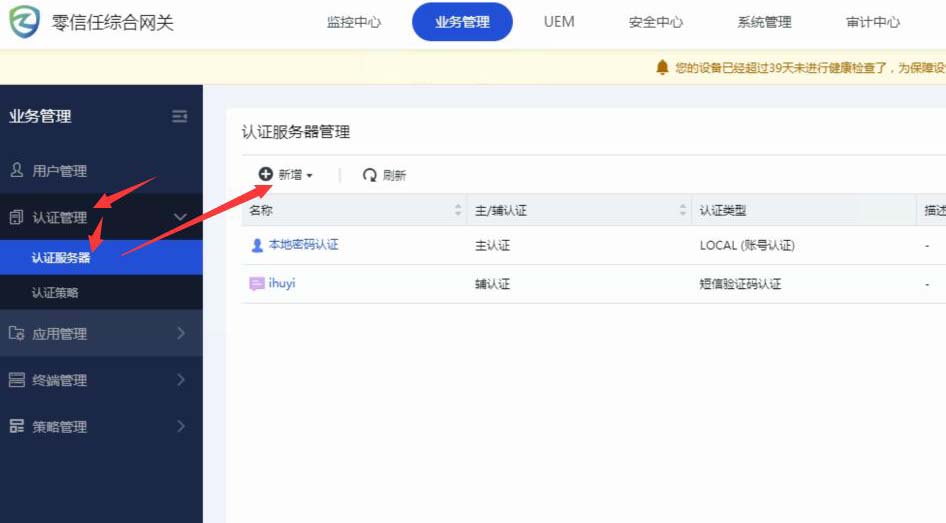Click the 终端管理 icon in sidebar

coord(17,380)
